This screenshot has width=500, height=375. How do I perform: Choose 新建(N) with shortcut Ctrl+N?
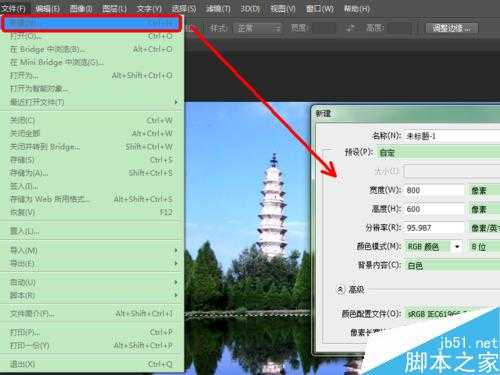pyautogui.click(x=92, y=23)
